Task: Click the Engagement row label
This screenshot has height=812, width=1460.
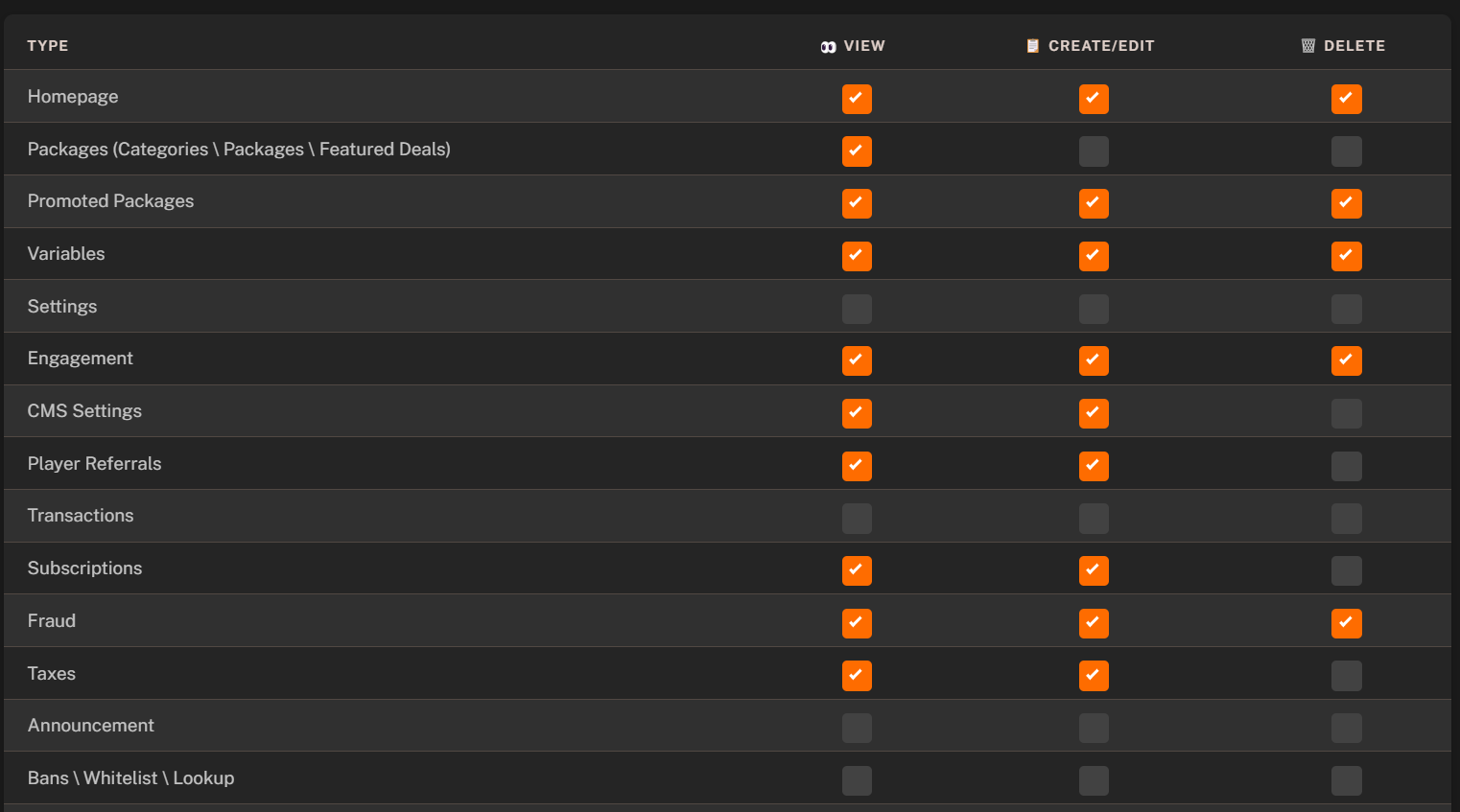Action: [x=81, y=359]
